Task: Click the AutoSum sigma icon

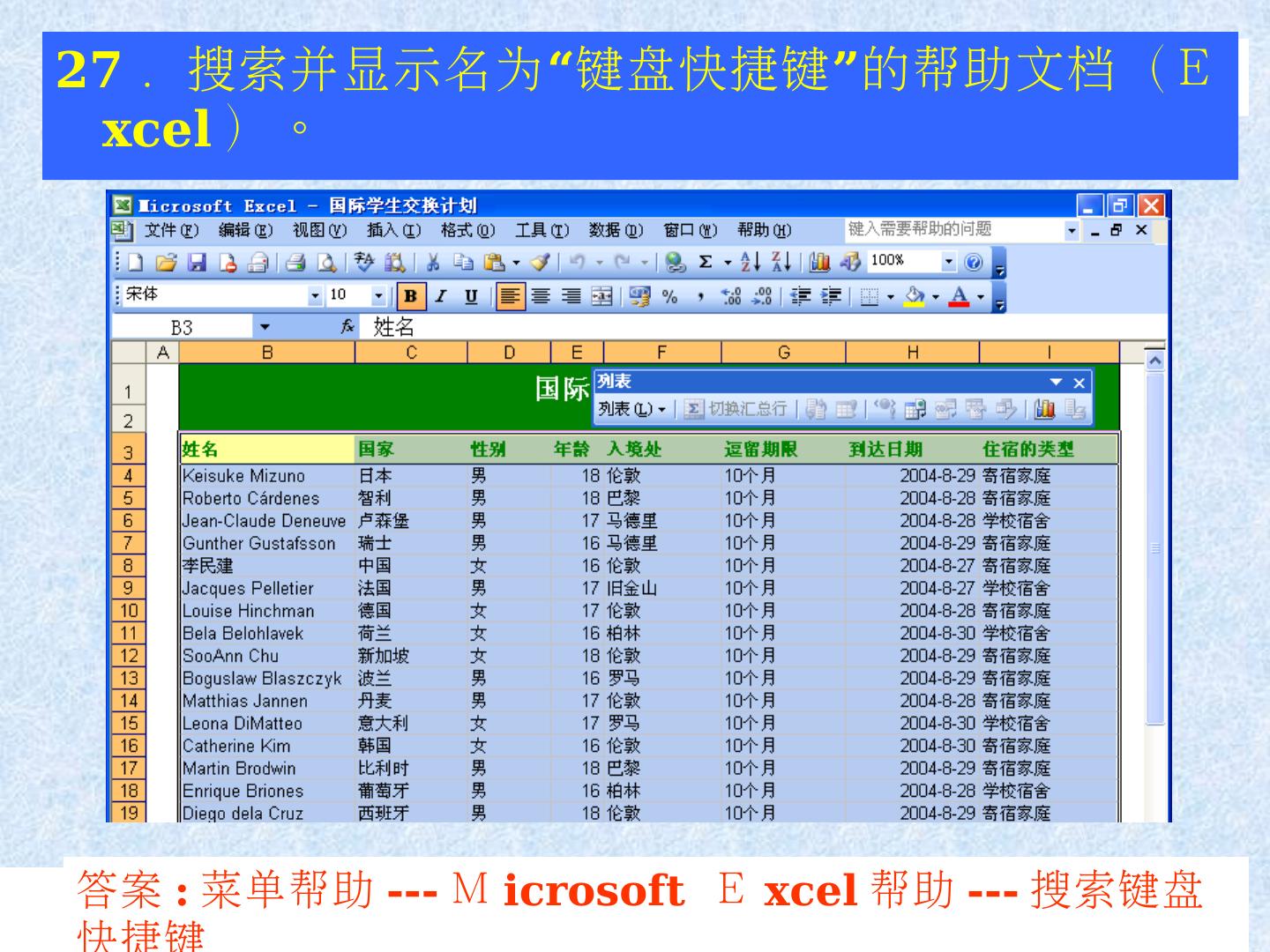Action: pos(706,262)
